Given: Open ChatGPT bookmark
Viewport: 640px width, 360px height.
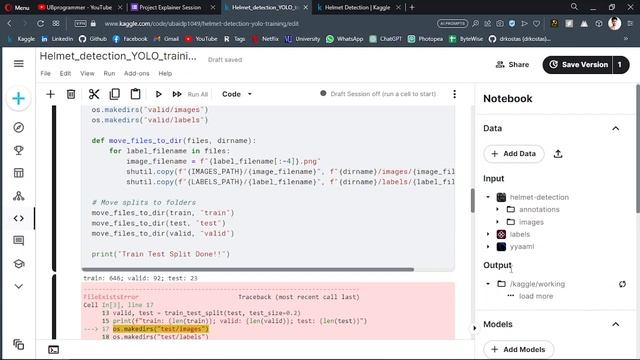Looking at the screenshot, I should click(385, 39).
